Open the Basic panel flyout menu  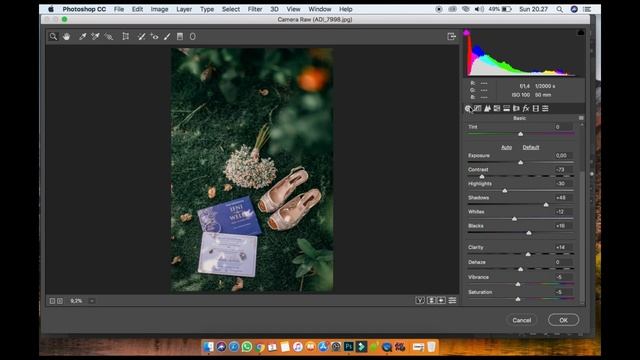(x=581, y=118)
